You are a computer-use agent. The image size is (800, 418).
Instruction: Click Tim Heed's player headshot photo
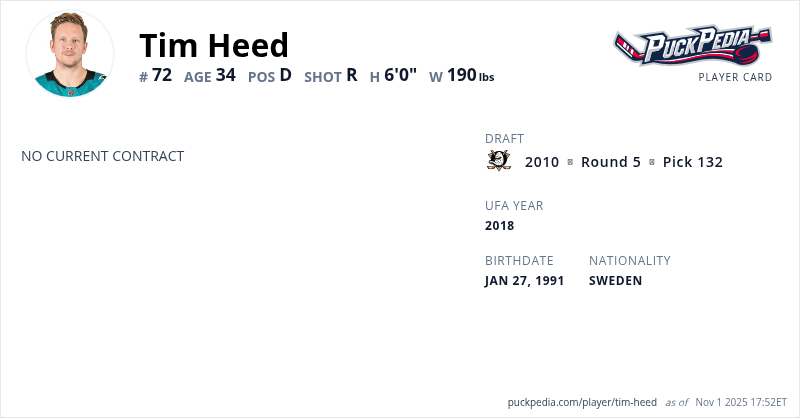click(70, 54)
